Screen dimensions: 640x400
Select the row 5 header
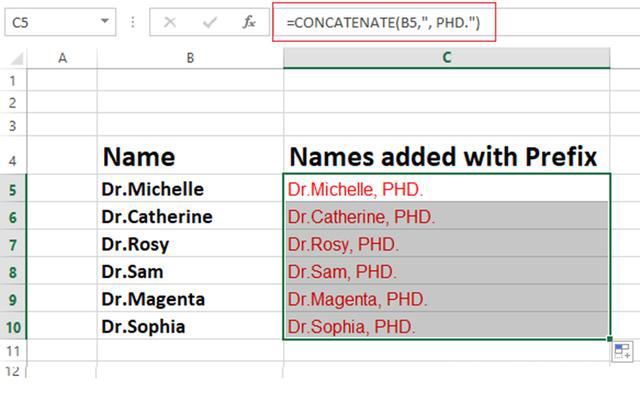[13, 188]
